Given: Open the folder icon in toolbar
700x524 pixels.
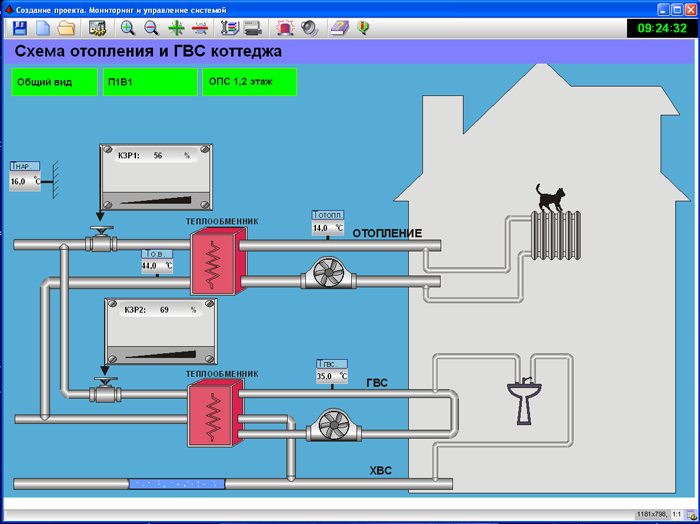Looking at the screenshot, I should 66,28.
